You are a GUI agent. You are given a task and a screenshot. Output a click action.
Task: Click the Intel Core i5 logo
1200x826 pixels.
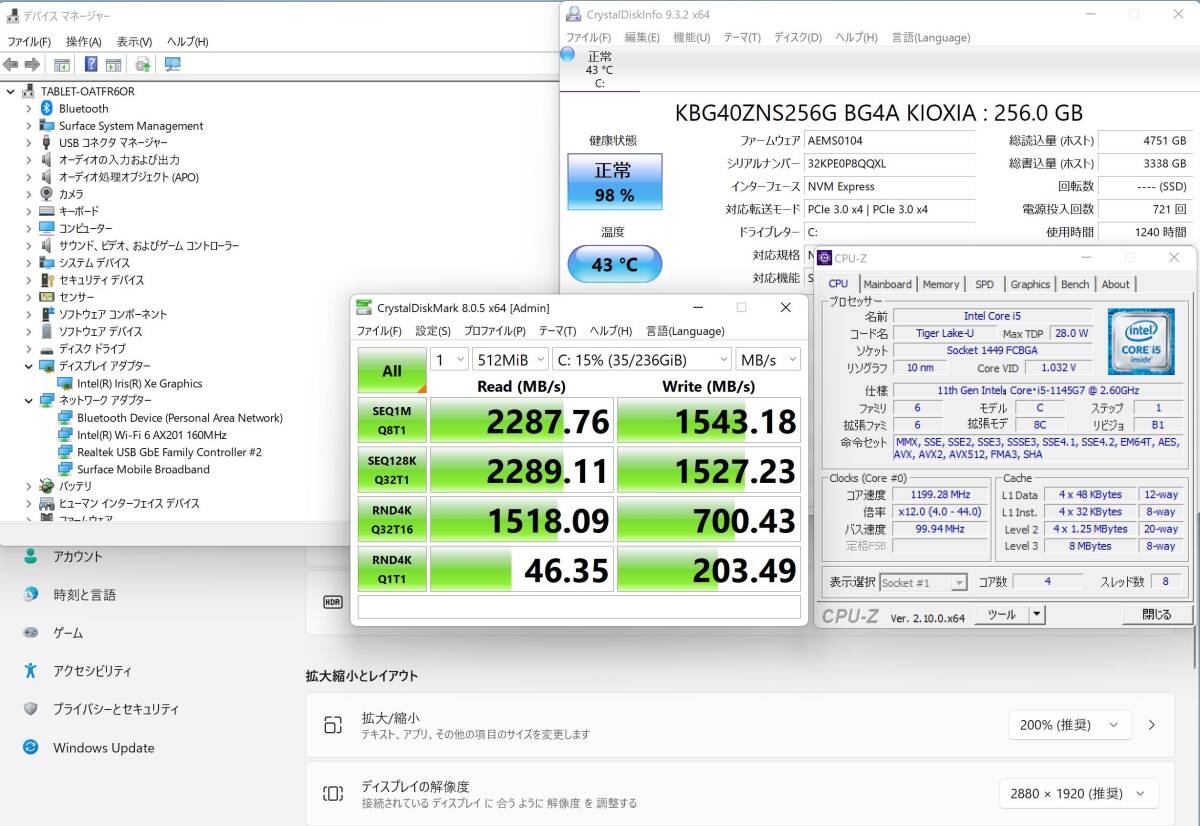pyautogui.click(x=1141, y=341)
